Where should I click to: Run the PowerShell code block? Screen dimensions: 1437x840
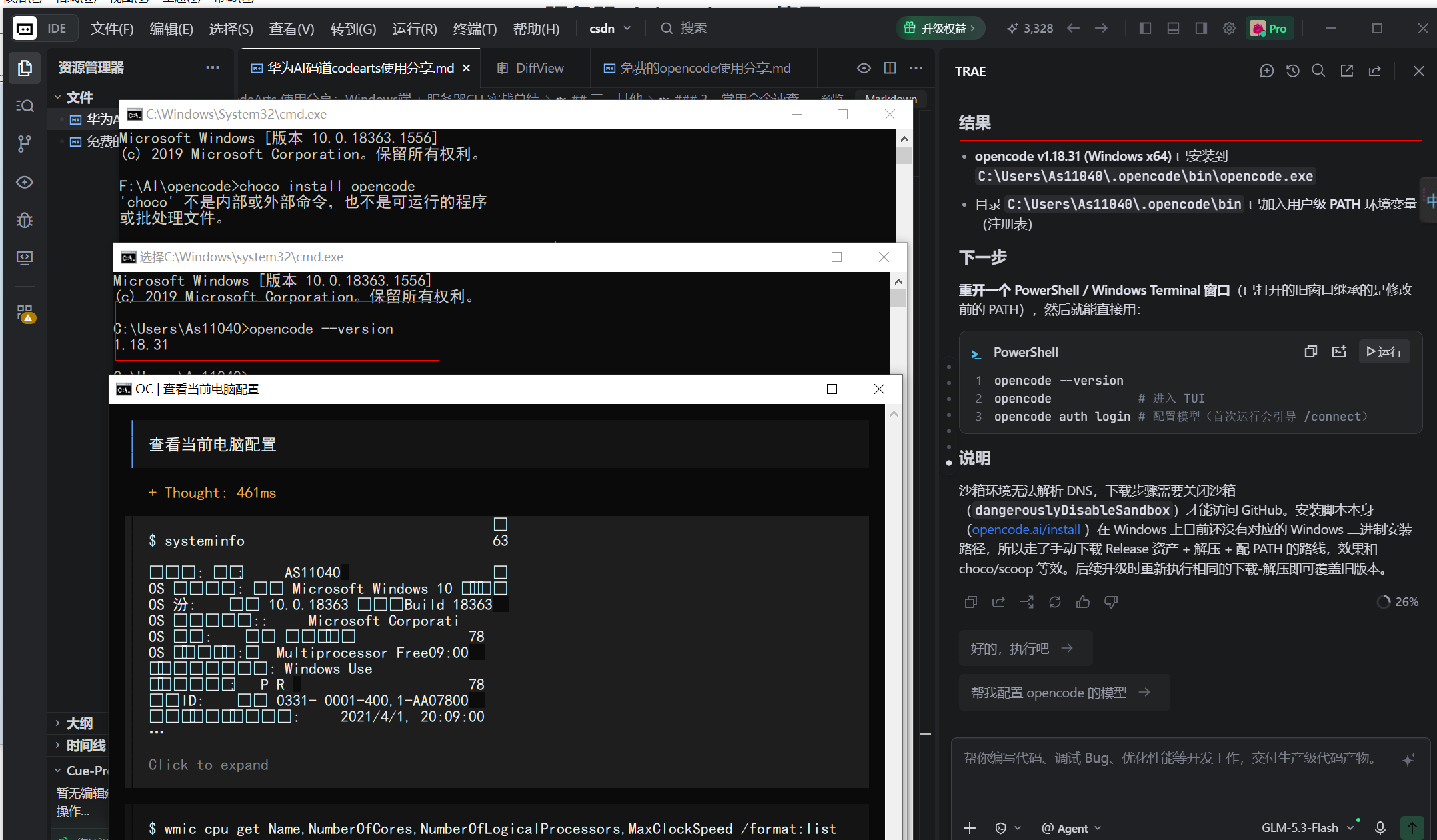point(1384,351)
